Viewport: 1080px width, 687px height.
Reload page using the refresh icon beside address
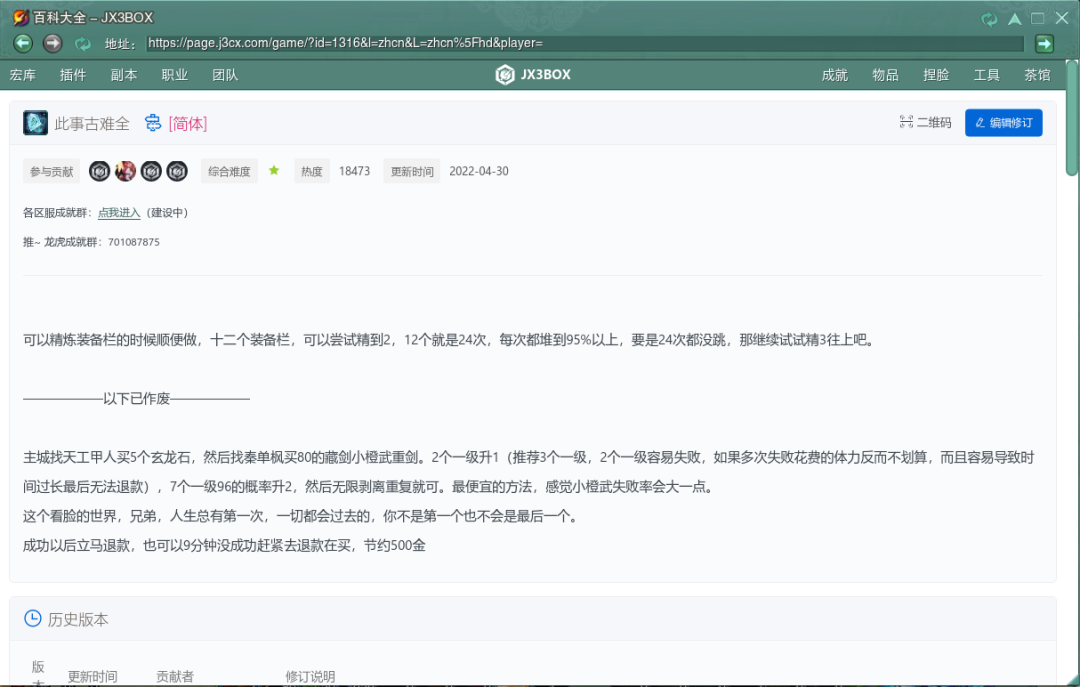tap(83, 44)
